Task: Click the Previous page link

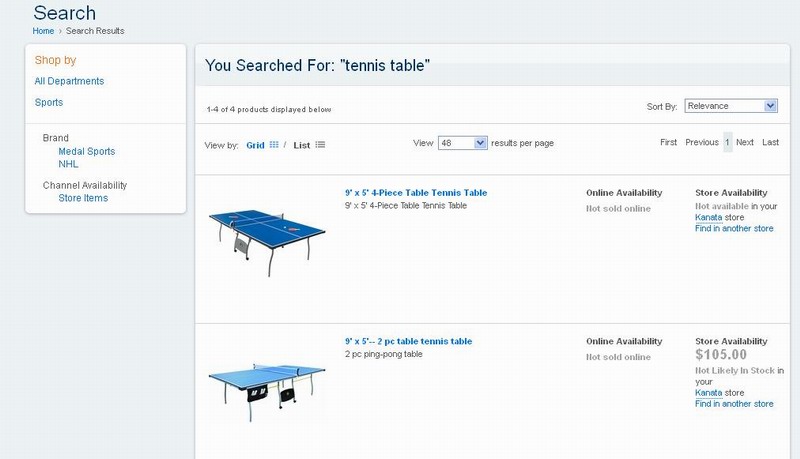Action: pyautogui.click(x=702, y=143)
